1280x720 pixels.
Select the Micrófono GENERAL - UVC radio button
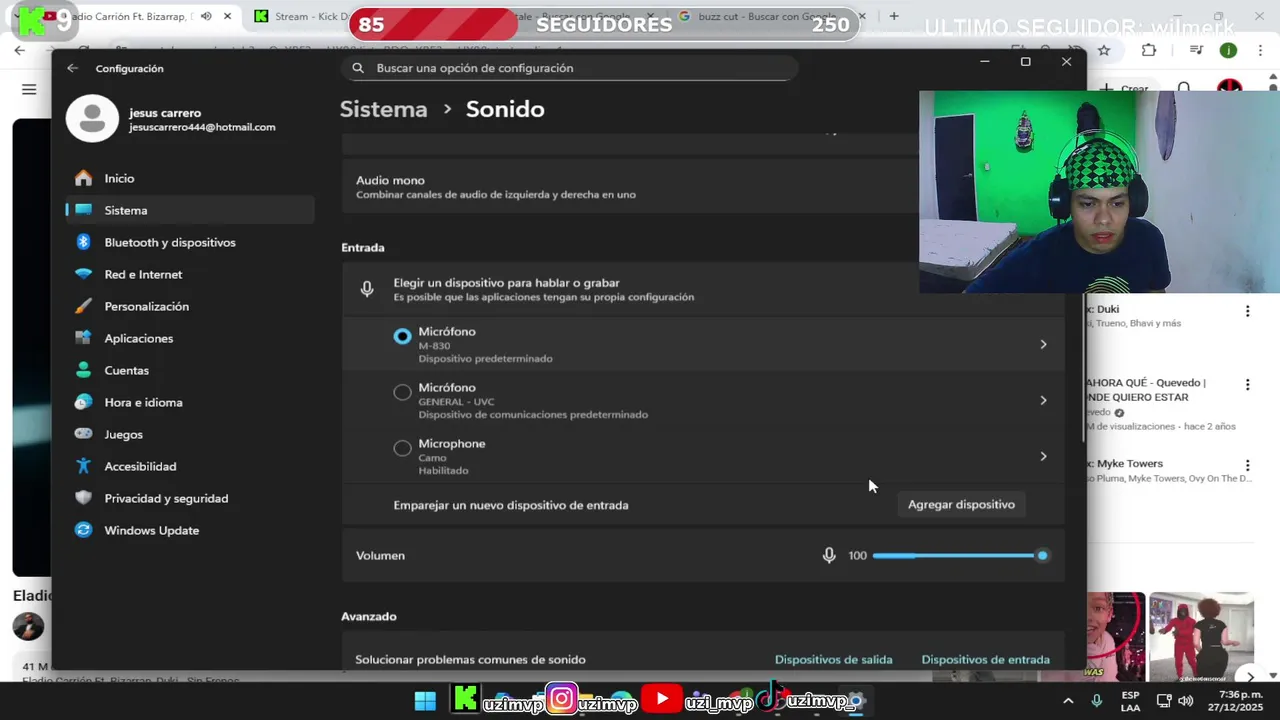pos(402,392)
